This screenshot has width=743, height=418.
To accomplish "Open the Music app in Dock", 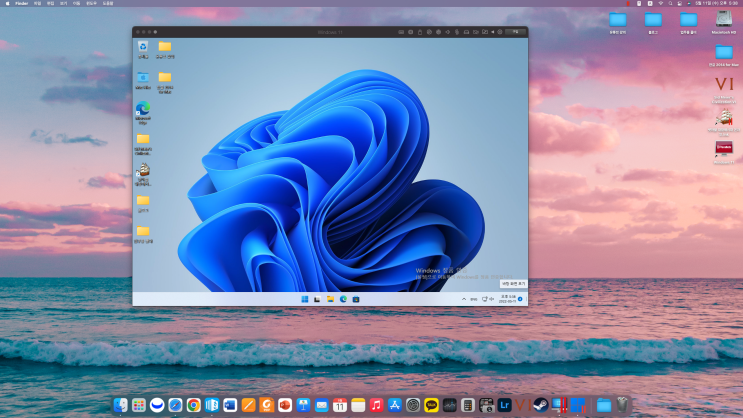I will (376, 405).
